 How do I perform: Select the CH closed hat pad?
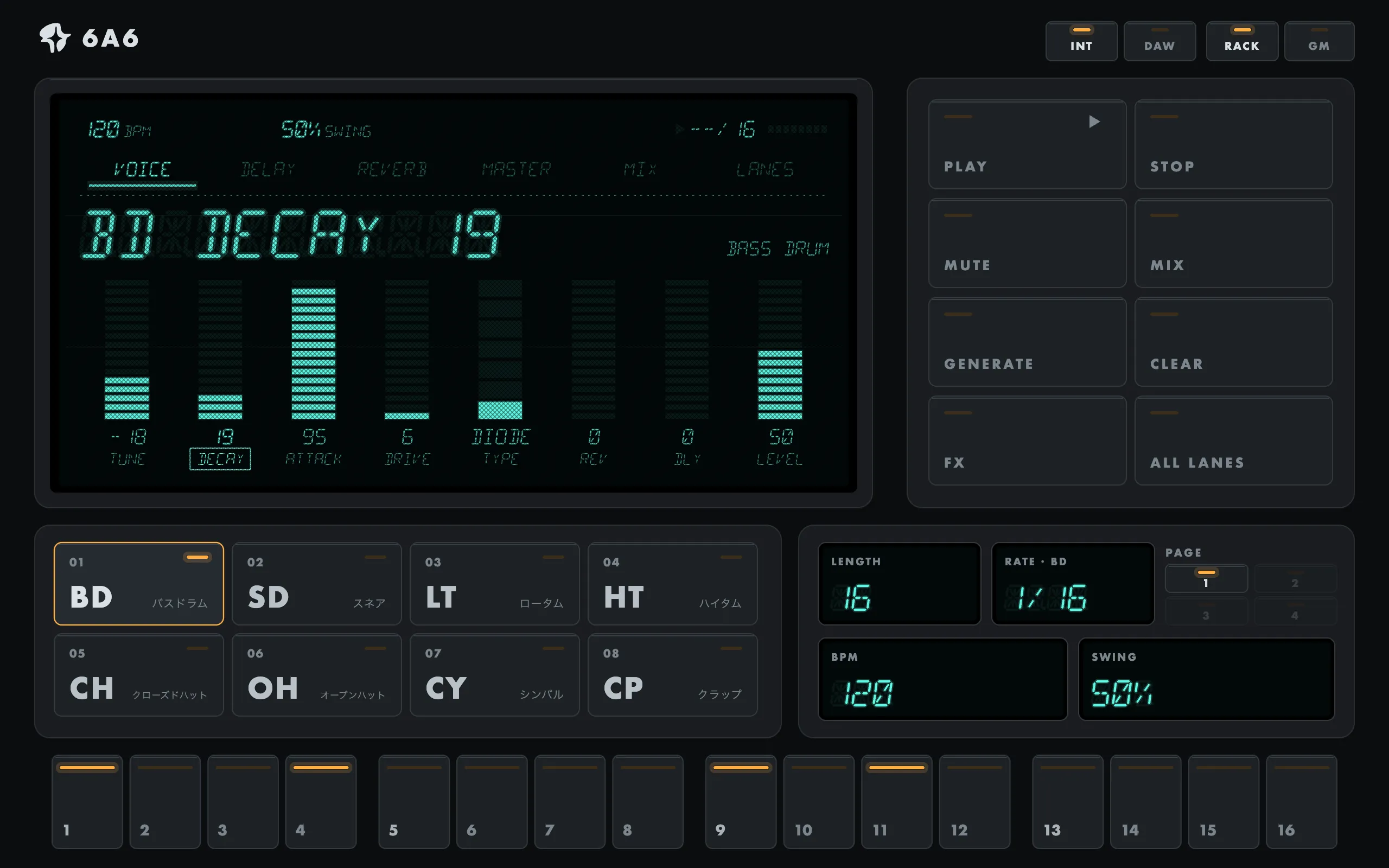coord(139,675)
